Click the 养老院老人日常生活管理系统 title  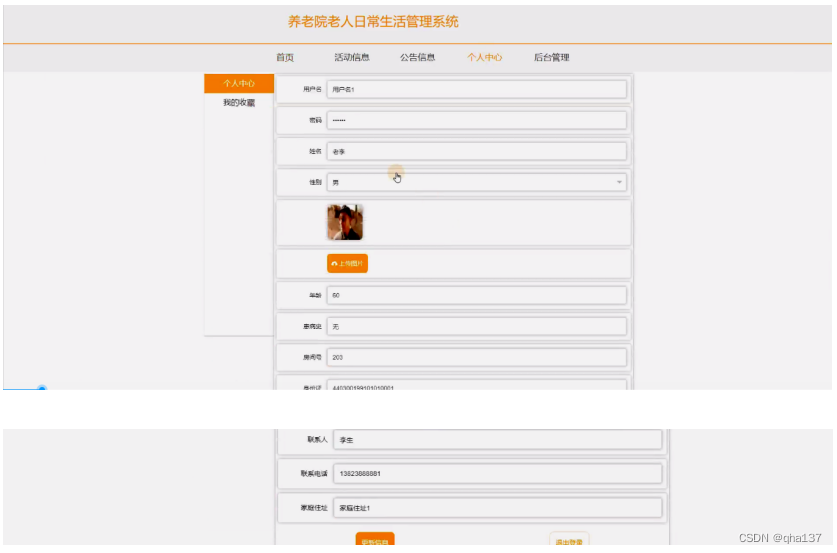[373, 22]
